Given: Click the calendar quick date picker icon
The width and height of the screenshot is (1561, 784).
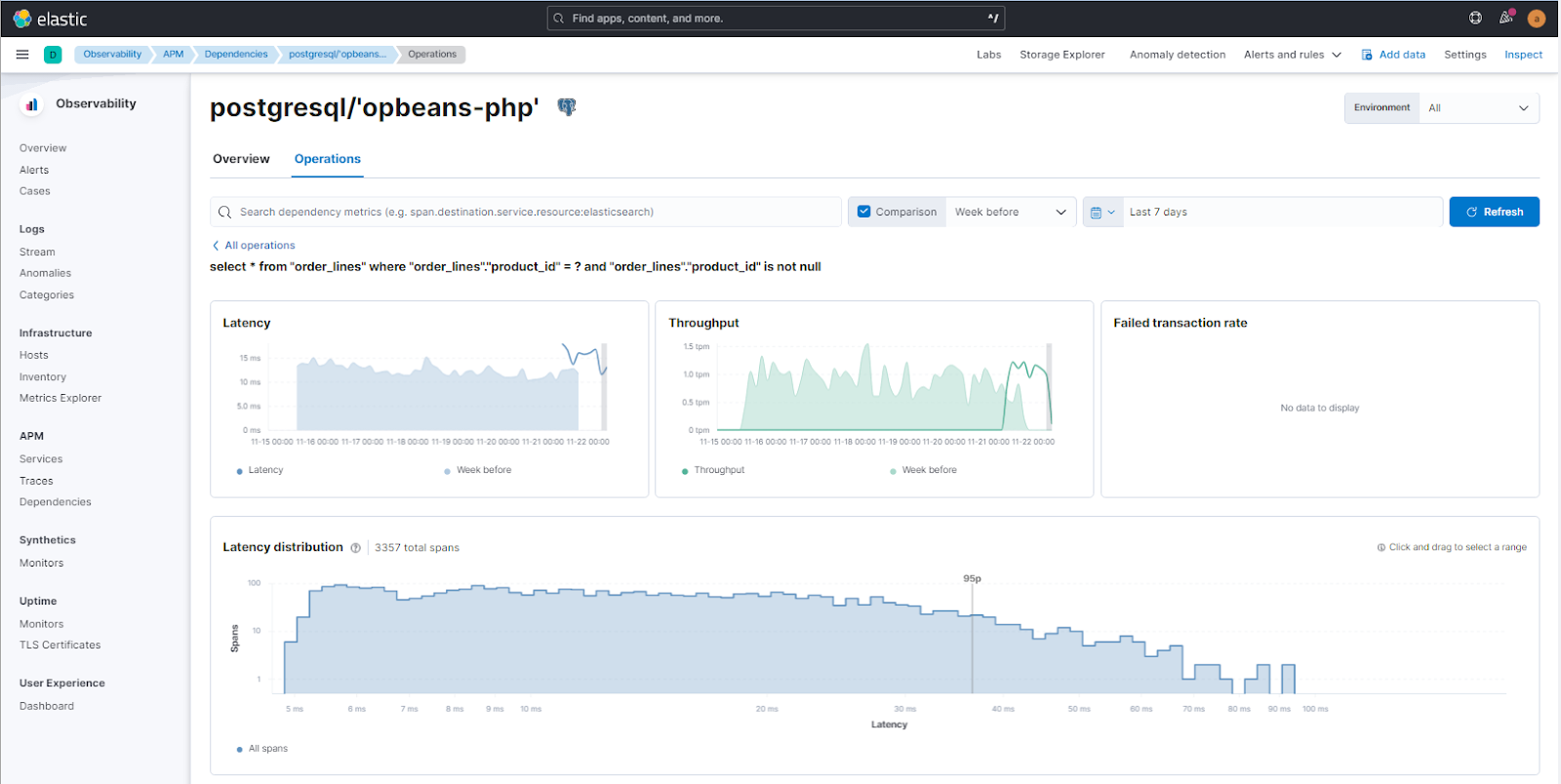Looking at the screenshot, I should (1102, 213).
